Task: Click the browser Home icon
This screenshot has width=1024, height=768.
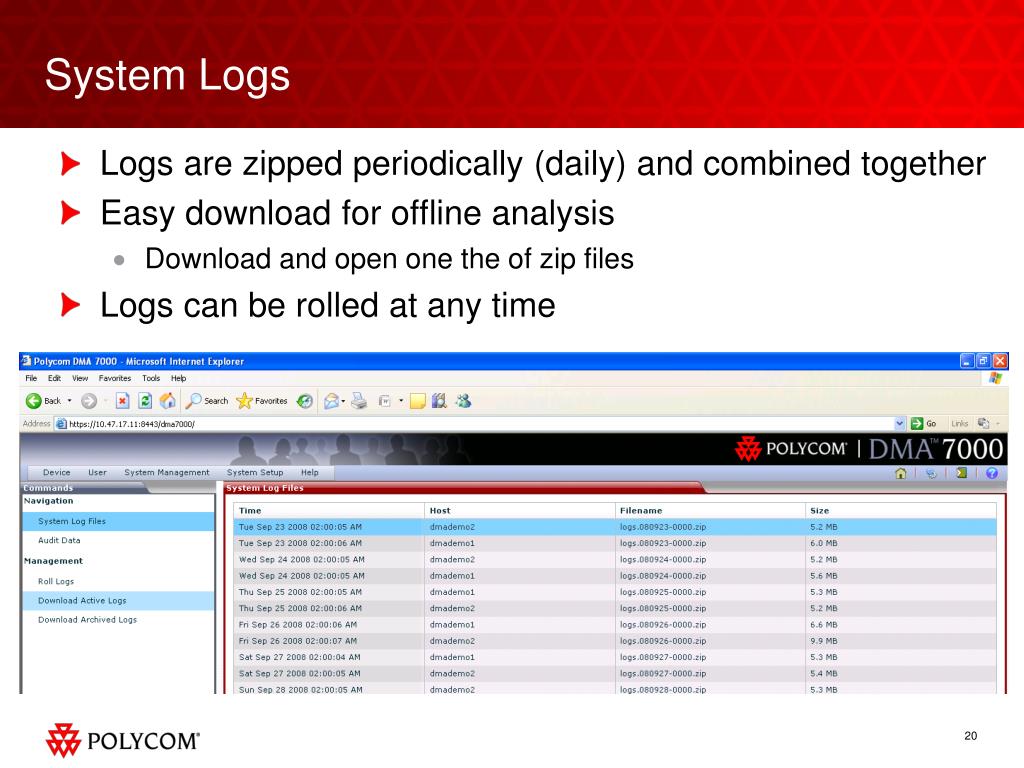Action: [x=168, y=401]
